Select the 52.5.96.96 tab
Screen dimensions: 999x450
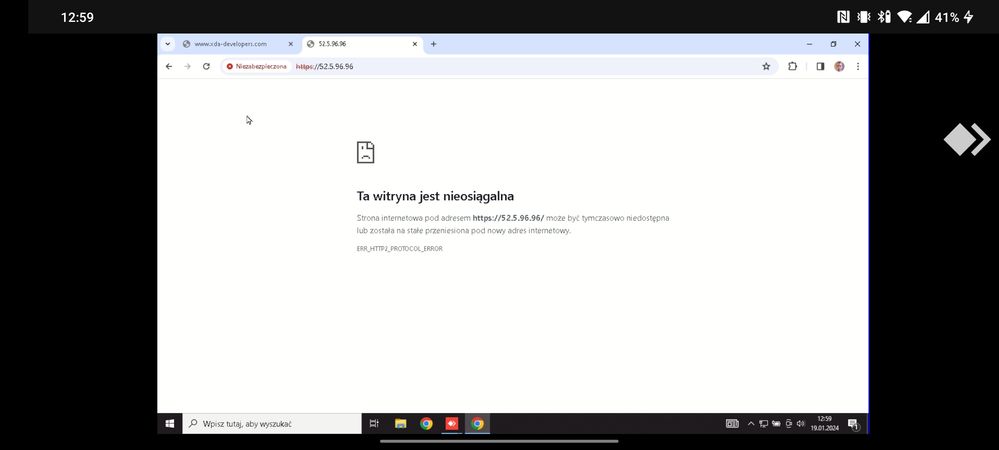click(x=355, y=44)
